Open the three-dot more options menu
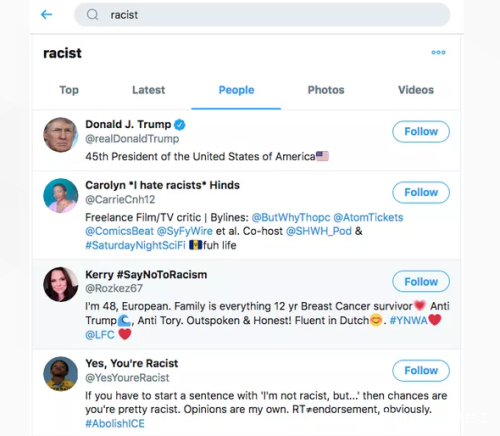 pos(438,52)
